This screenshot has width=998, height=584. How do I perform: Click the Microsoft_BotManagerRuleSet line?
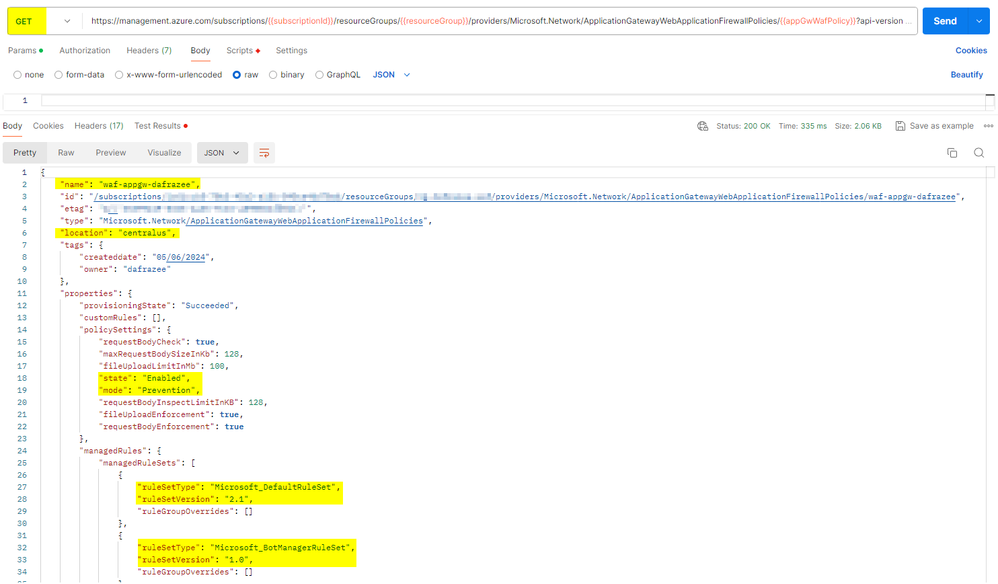246,548
